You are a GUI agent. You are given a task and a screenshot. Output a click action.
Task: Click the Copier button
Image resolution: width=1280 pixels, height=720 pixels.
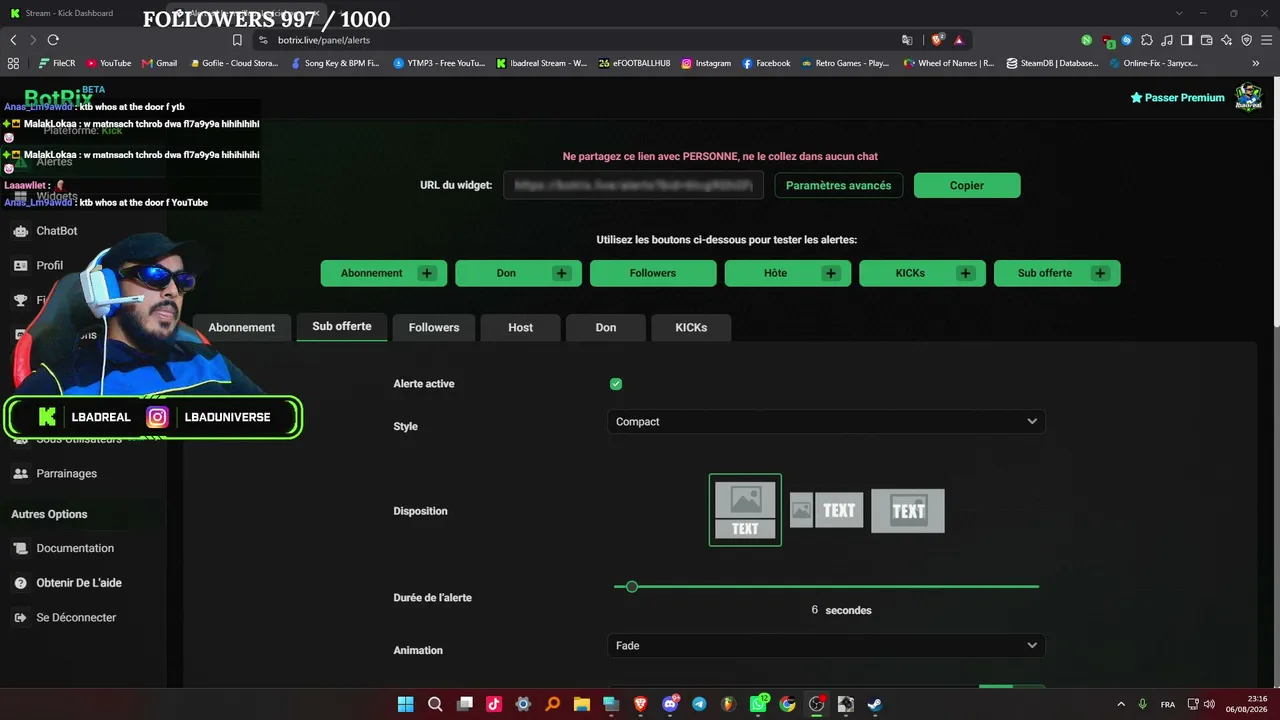[x=967, y=185]
